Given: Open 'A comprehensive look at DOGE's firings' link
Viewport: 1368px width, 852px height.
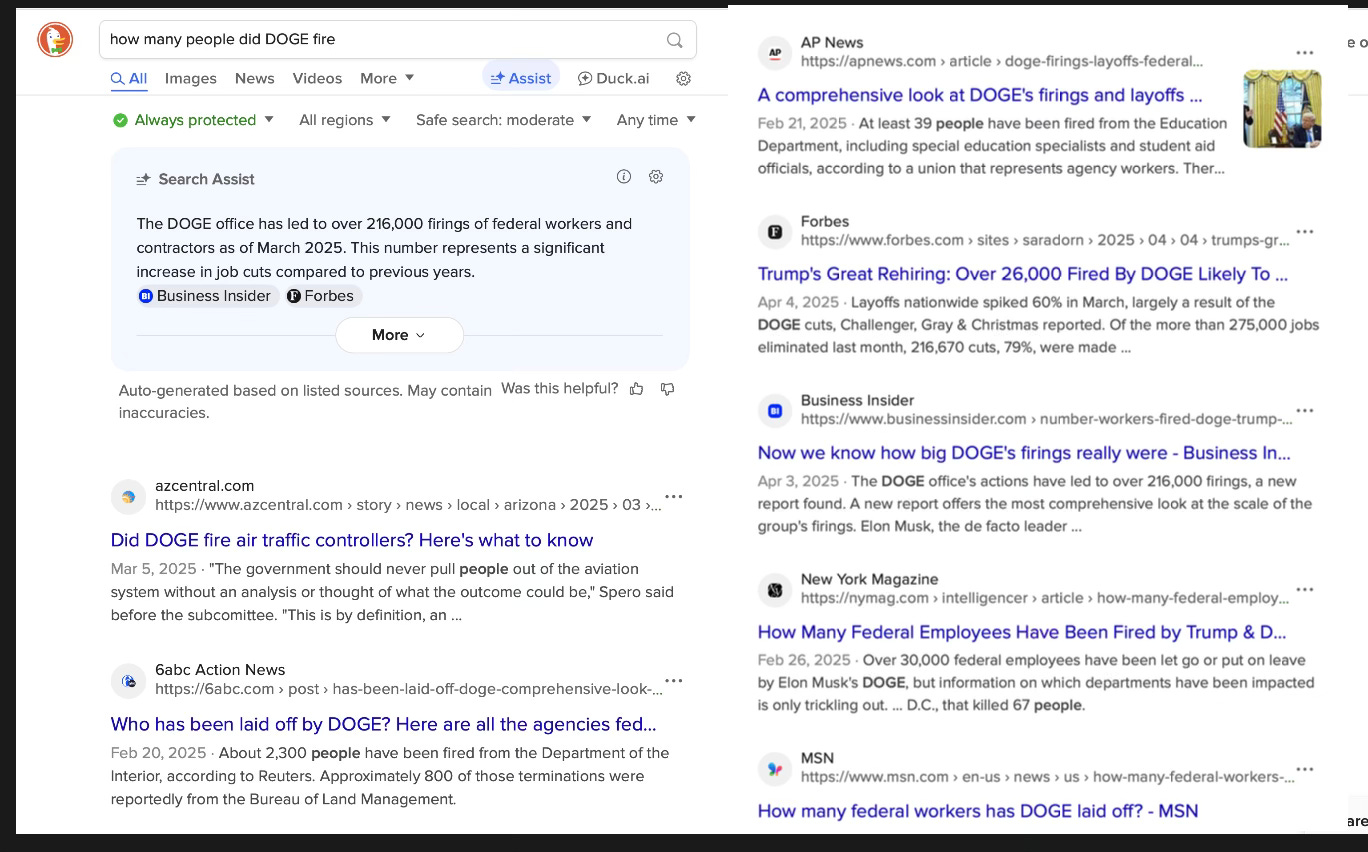Looking at the screenshot, I should point(980,95).
